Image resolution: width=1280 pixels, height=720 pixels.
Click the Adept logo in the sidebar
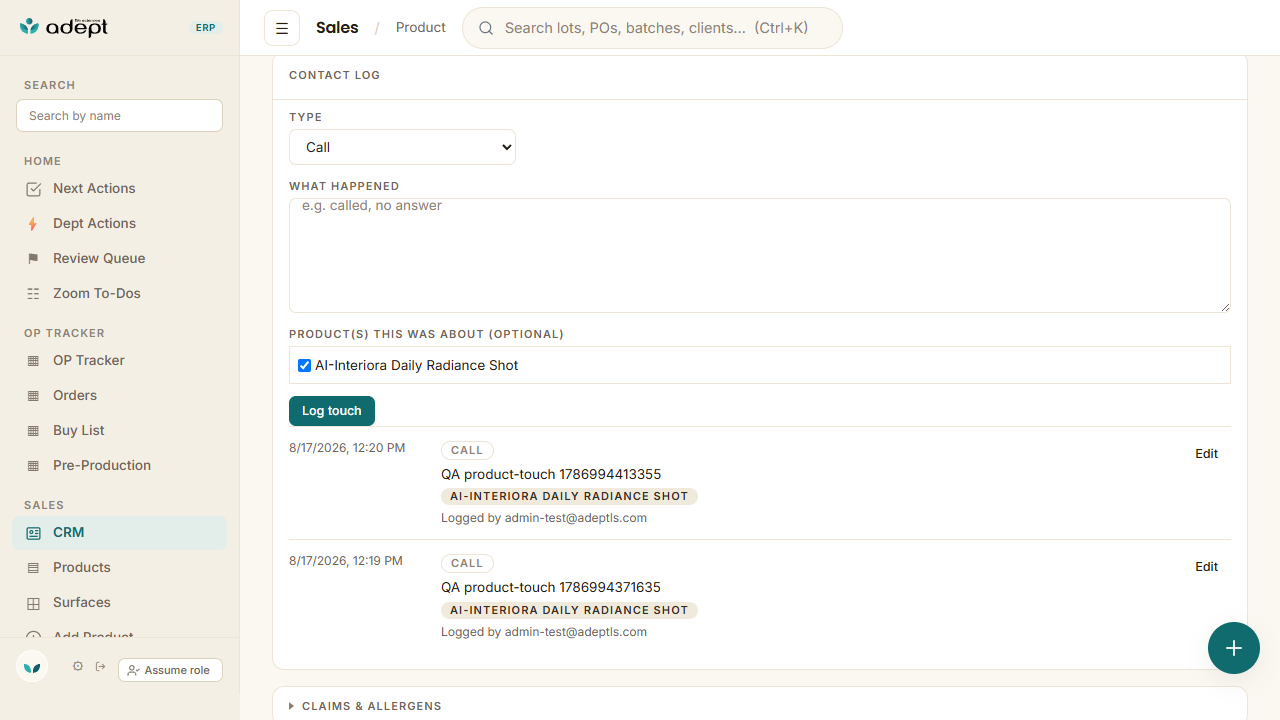[64, 27]
